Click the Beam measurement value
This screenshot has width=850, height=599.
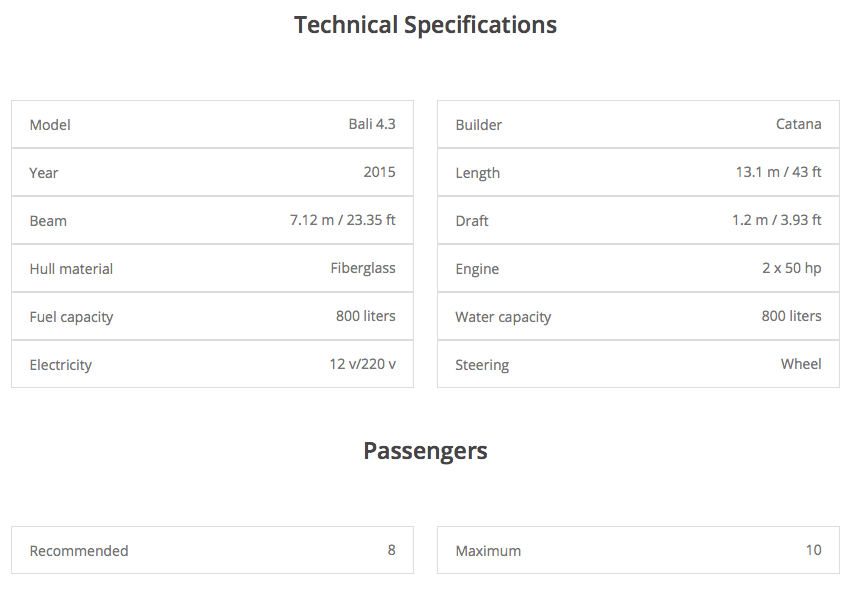click(x=343, y=220)
